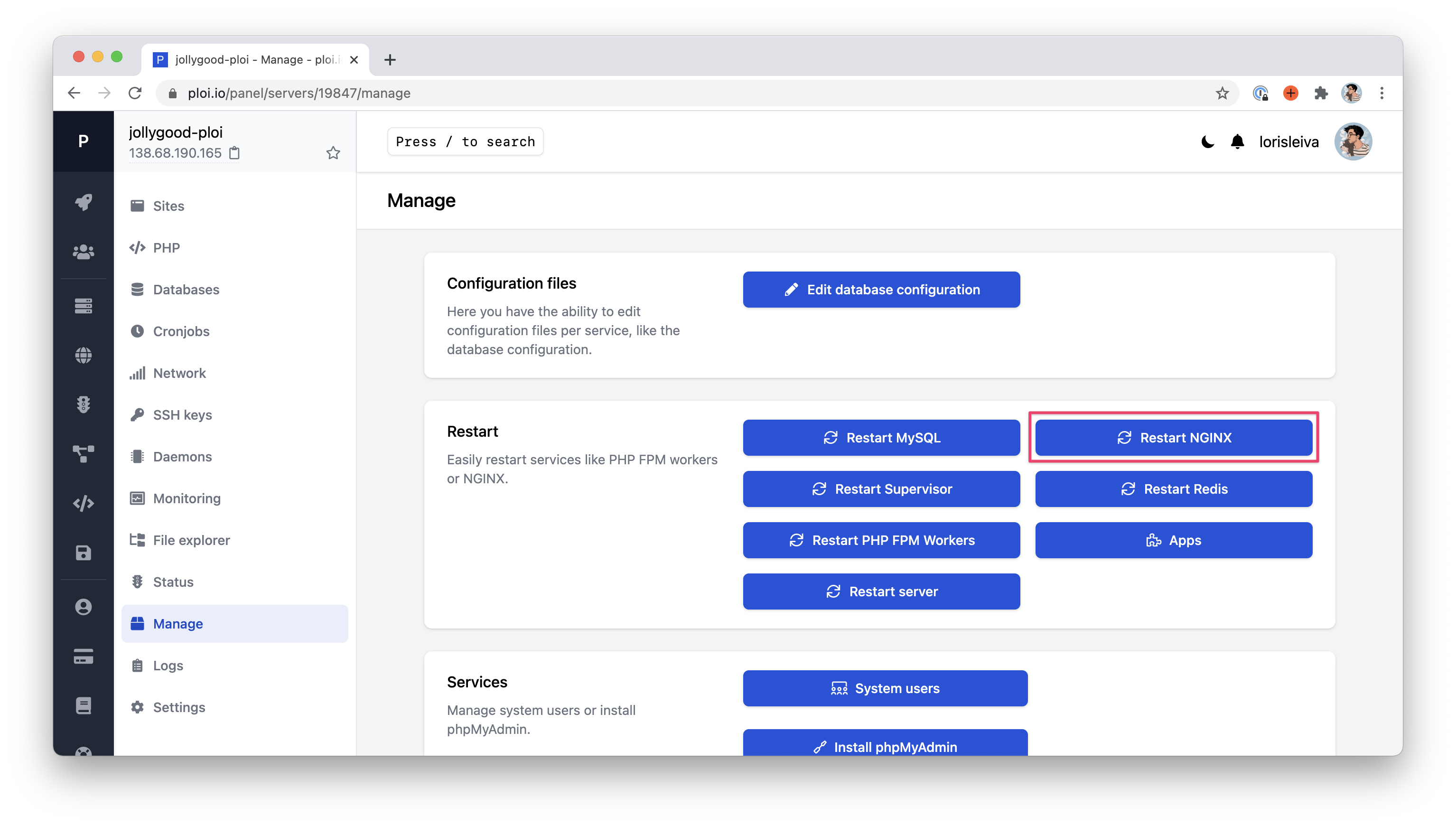This screenshot has width=1456, height=826.
Task: Open the servers stack icon in dark sidebar
Action: coord(84,306)
